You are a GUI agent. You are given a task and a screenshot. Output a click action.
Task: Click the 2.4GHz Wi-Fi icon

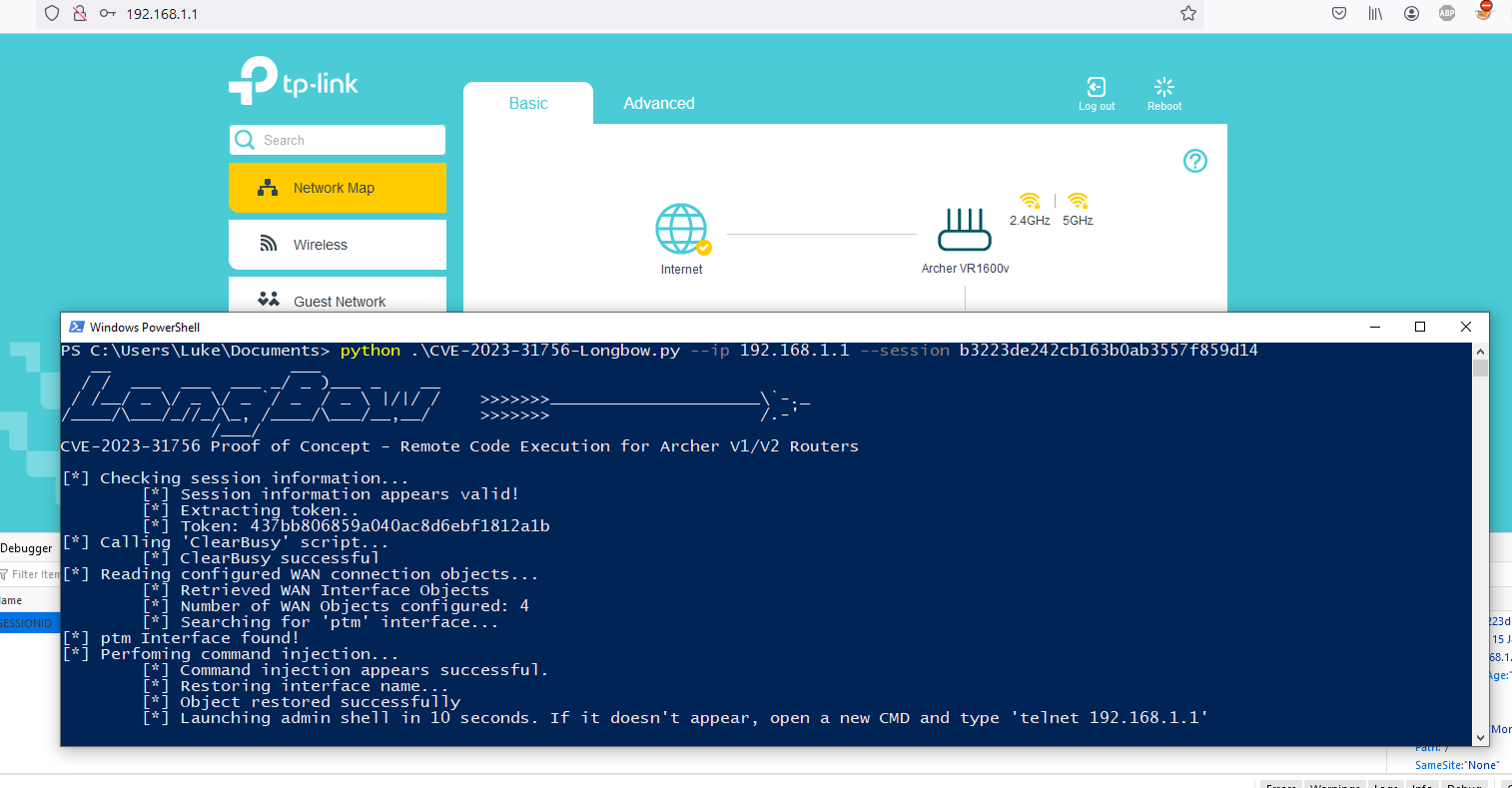click(1030, 200)
